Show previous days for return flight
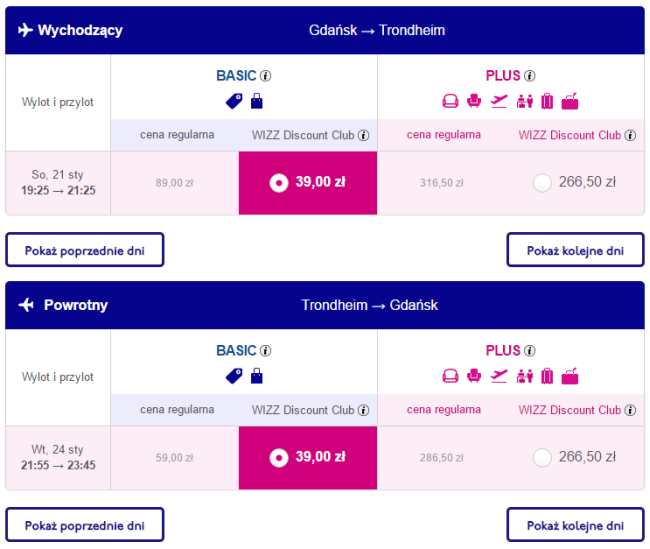The width and height of the screenshot is (650, 549). (85, 525)
